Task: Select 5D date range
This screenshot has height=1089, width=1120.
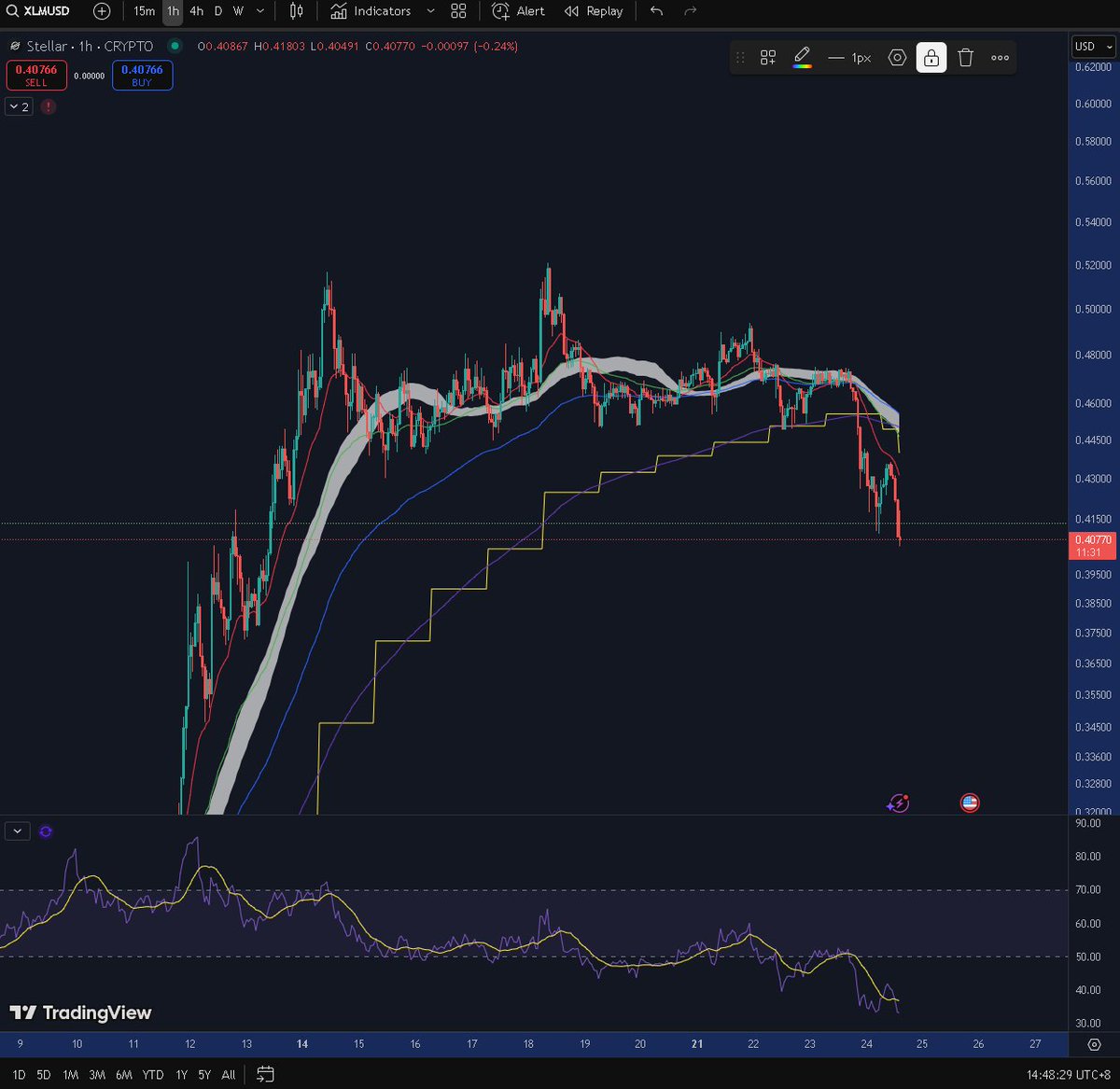Action: 44,1074
